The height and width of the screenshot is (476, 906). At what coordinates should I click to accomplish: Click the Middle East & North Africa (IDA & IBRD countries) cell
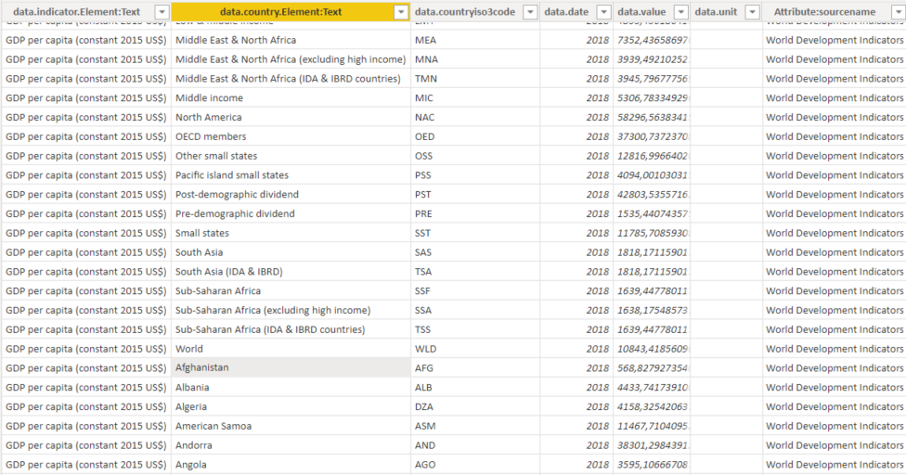[291, 79]
